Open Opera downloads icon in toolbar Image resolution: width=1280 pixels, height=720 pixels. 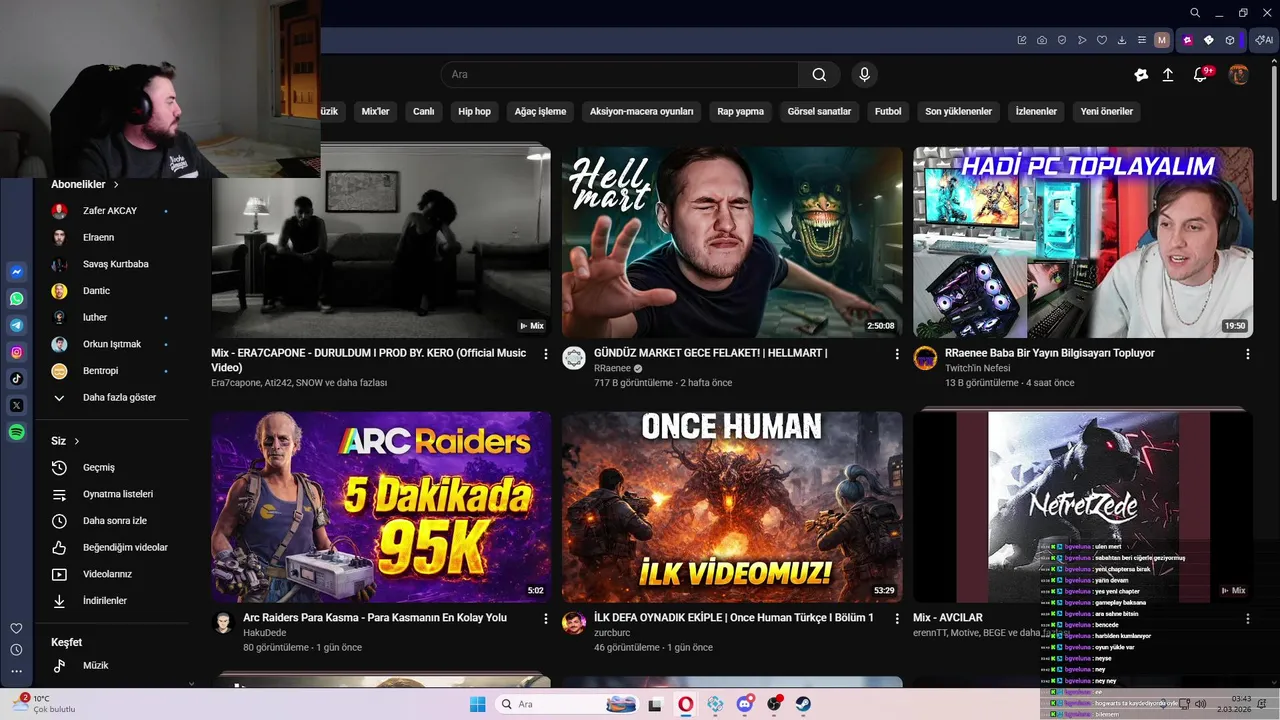tap(1122, 40)
